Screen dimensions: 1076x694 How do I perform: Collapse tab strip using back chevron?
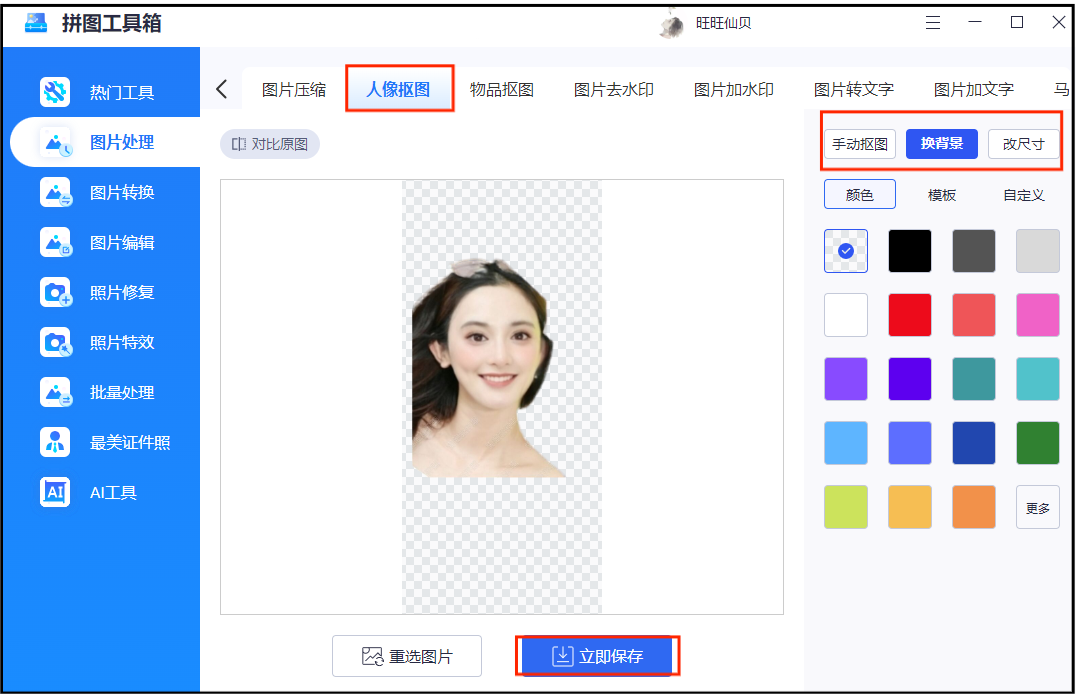pyautogui.click(x=221, y=88)
